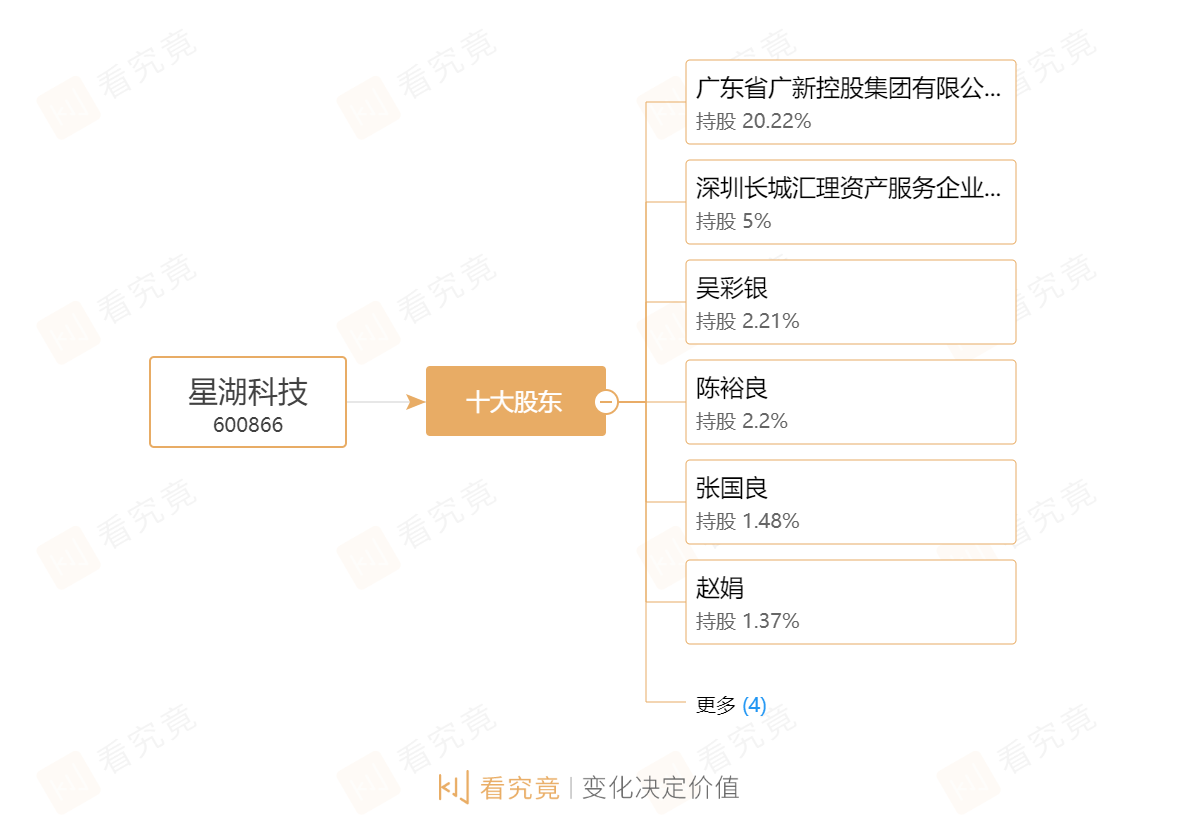Select shareholder 陈裕良
The height and width of the screenshot is (830, 1178).
(x=732, y=388)
